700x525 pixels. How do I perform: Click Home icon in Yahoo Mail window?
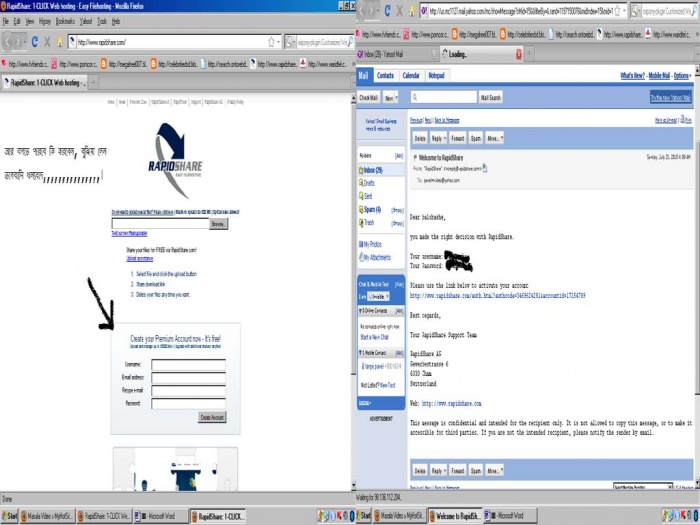pos(412,11)
